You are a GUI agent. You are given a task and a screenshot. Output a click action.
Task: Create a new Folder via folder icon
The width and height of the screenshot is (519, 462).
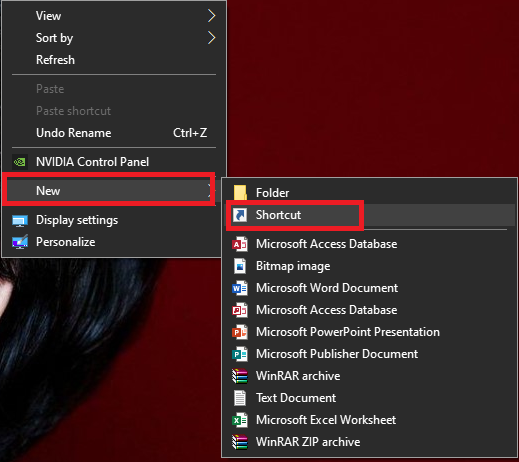pos(240,193)
